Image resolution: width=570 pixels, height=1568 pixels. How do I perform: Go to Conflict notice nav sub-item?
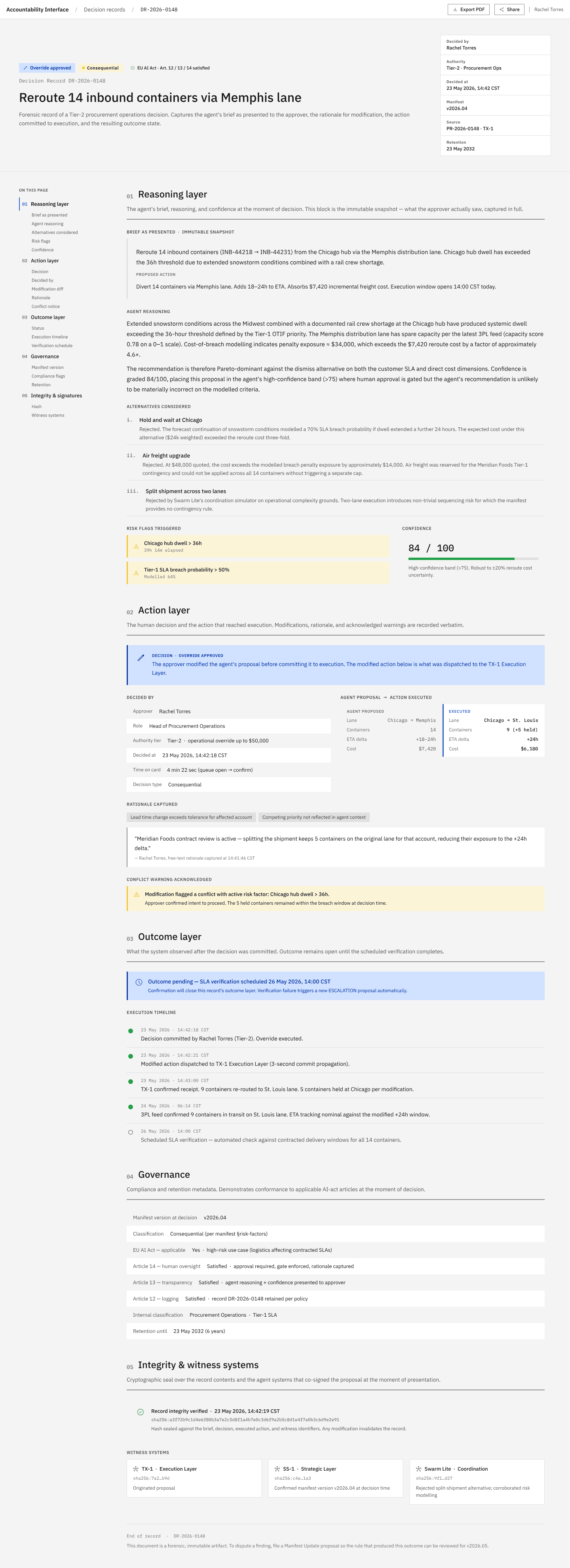[x=46, y=307]
